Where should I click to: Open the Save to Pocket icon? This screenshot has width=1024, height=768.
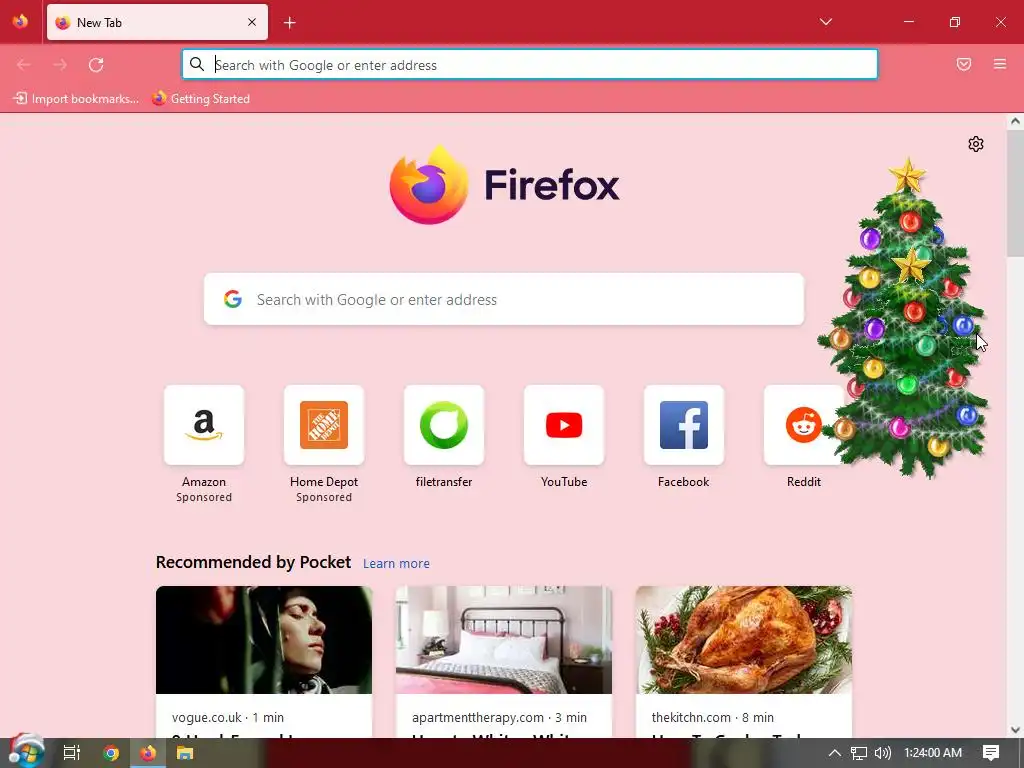pyautogui.click(x=964, y=64)
